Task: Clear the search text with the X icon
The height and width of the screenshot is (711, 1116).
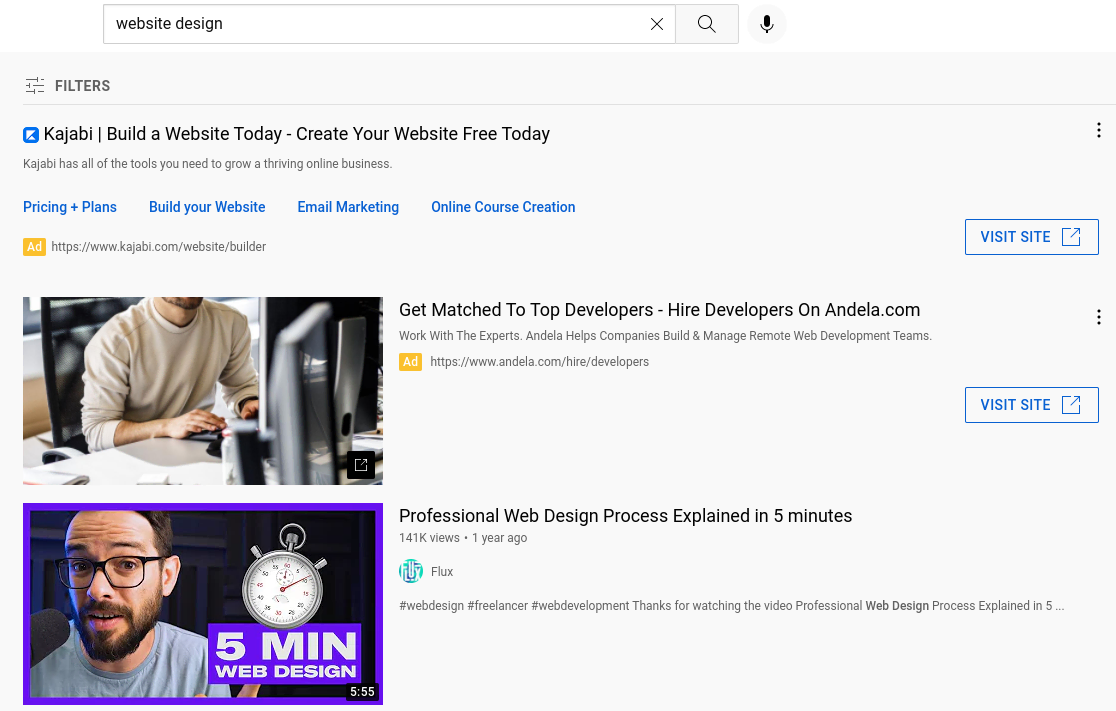Action: [657, 24]
